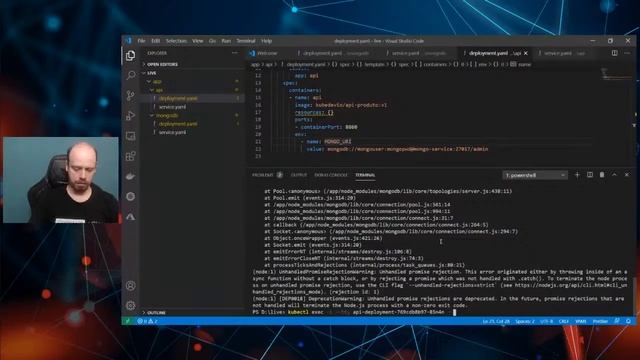This screenshot has width=640, height=360.
Task: Kill terminal with trash icon
Action: 602,175
